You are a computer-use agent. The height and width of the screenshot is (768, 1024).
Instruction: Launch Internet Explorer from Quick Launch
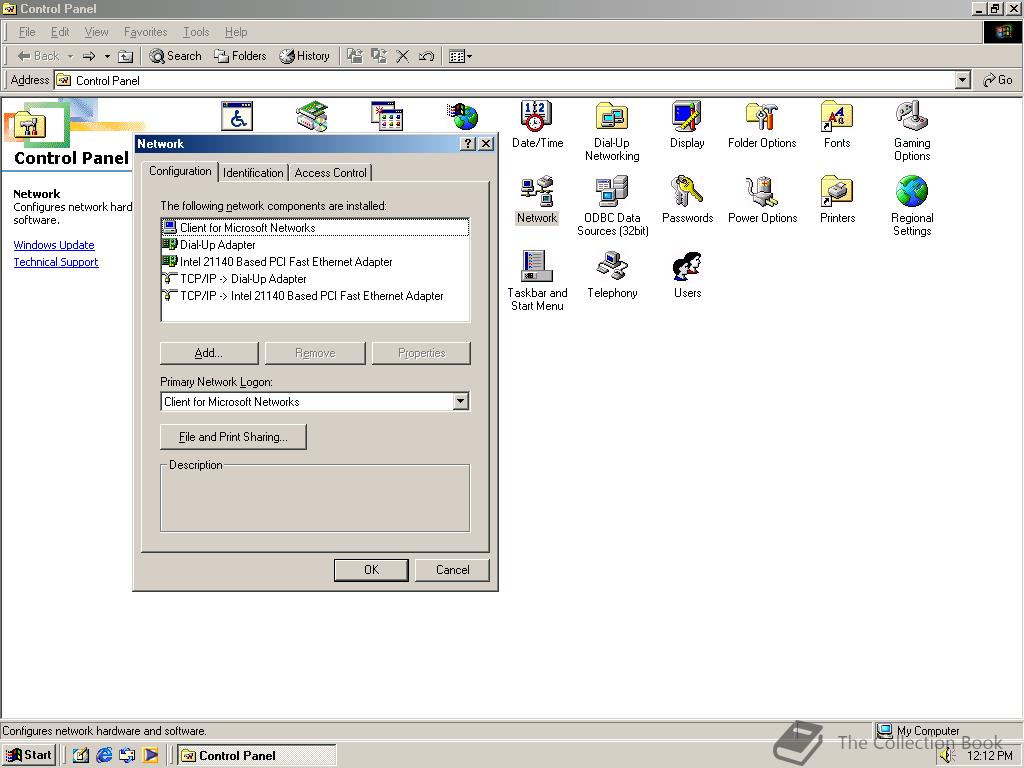(x=104, y=755)
